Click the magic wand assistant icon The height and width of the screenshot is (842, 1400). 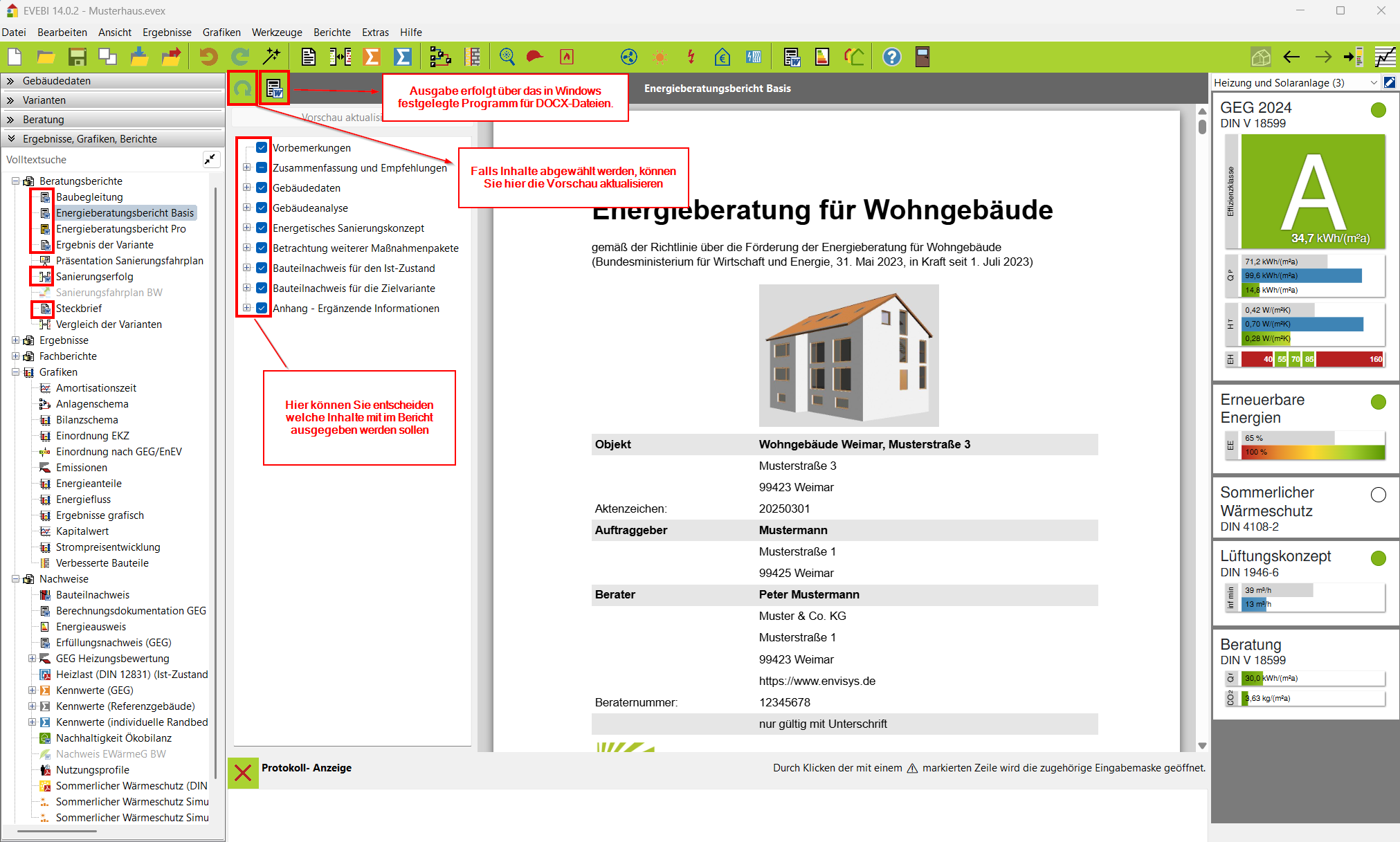point(271,57)
